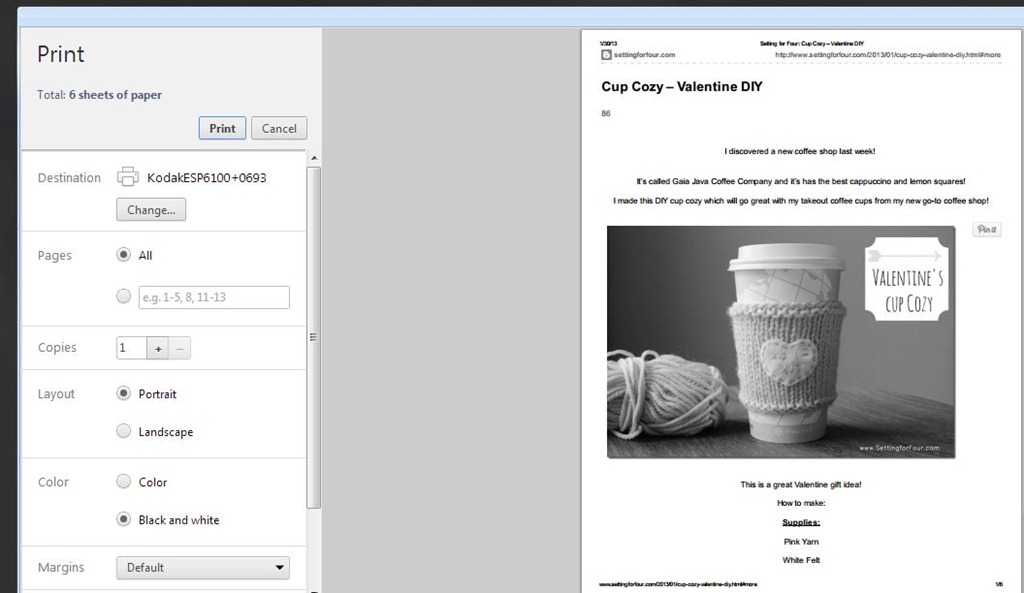Choose Portrait layout
This screenshot has width=1024, height=593.
[123, 393]
